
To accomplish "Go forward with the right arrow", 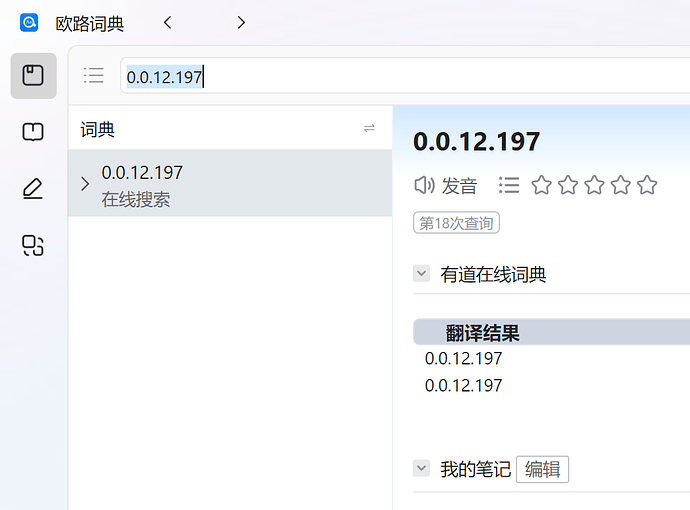I will (241, 22).
